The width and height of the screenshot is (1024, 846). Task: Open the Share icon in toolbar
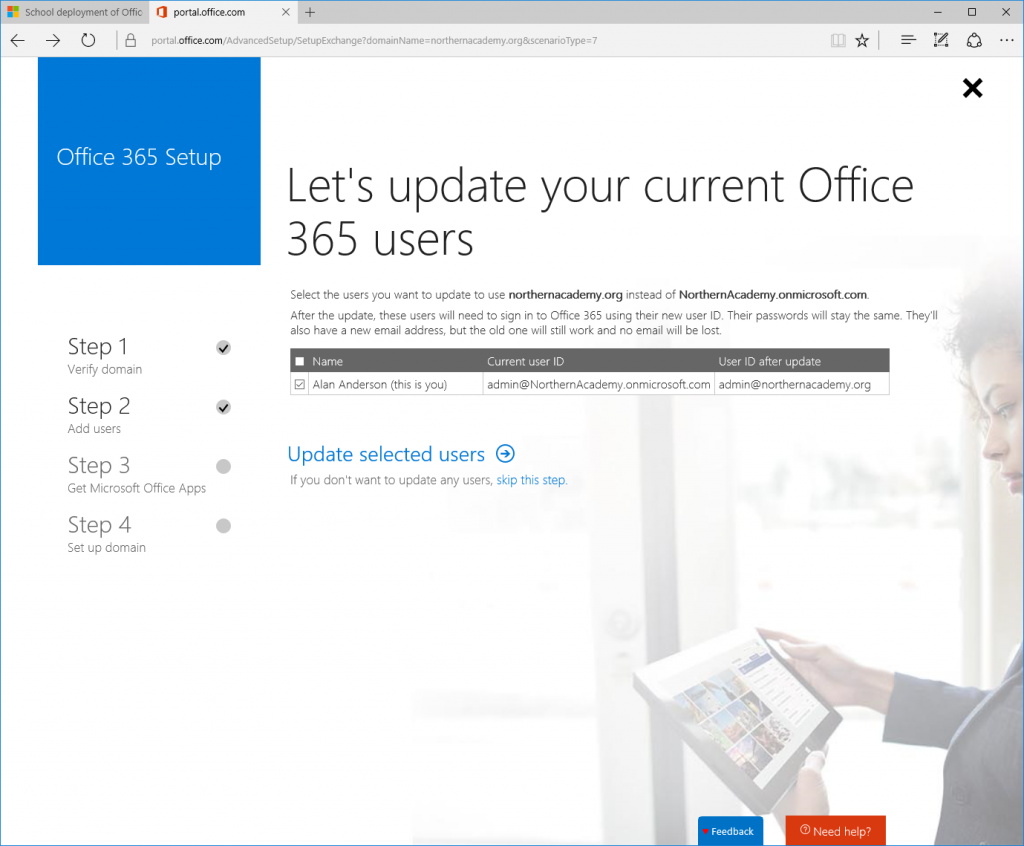(x=974, y=41)
